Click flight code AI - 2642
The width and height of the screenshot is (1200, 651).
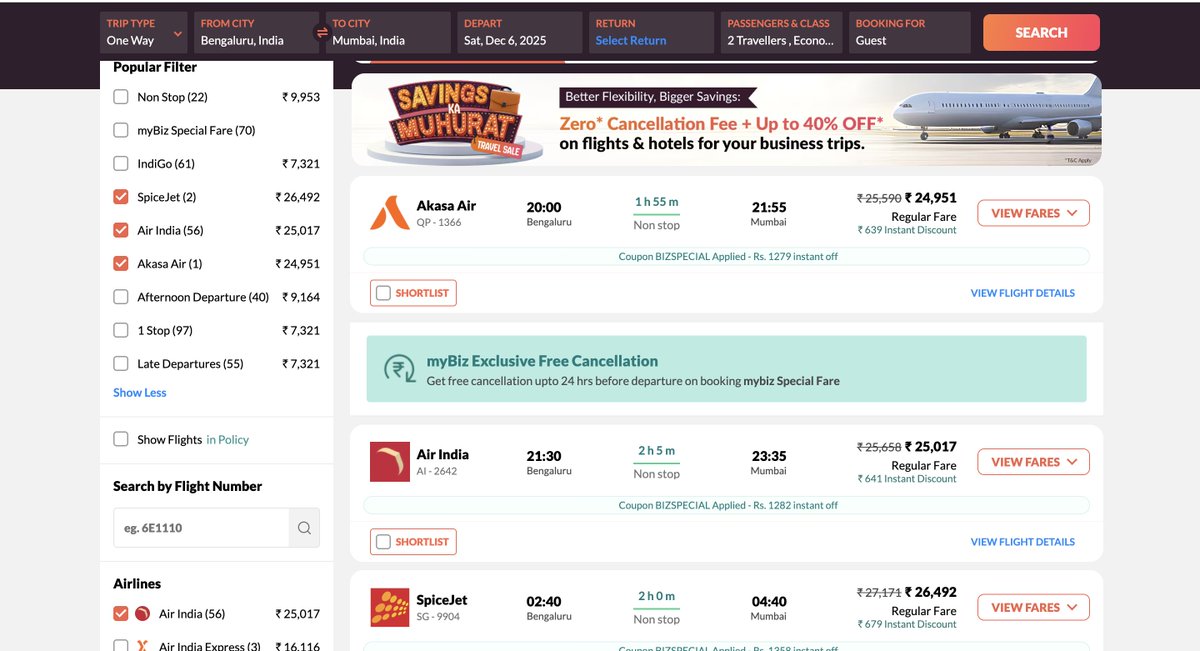coord(437,471)
